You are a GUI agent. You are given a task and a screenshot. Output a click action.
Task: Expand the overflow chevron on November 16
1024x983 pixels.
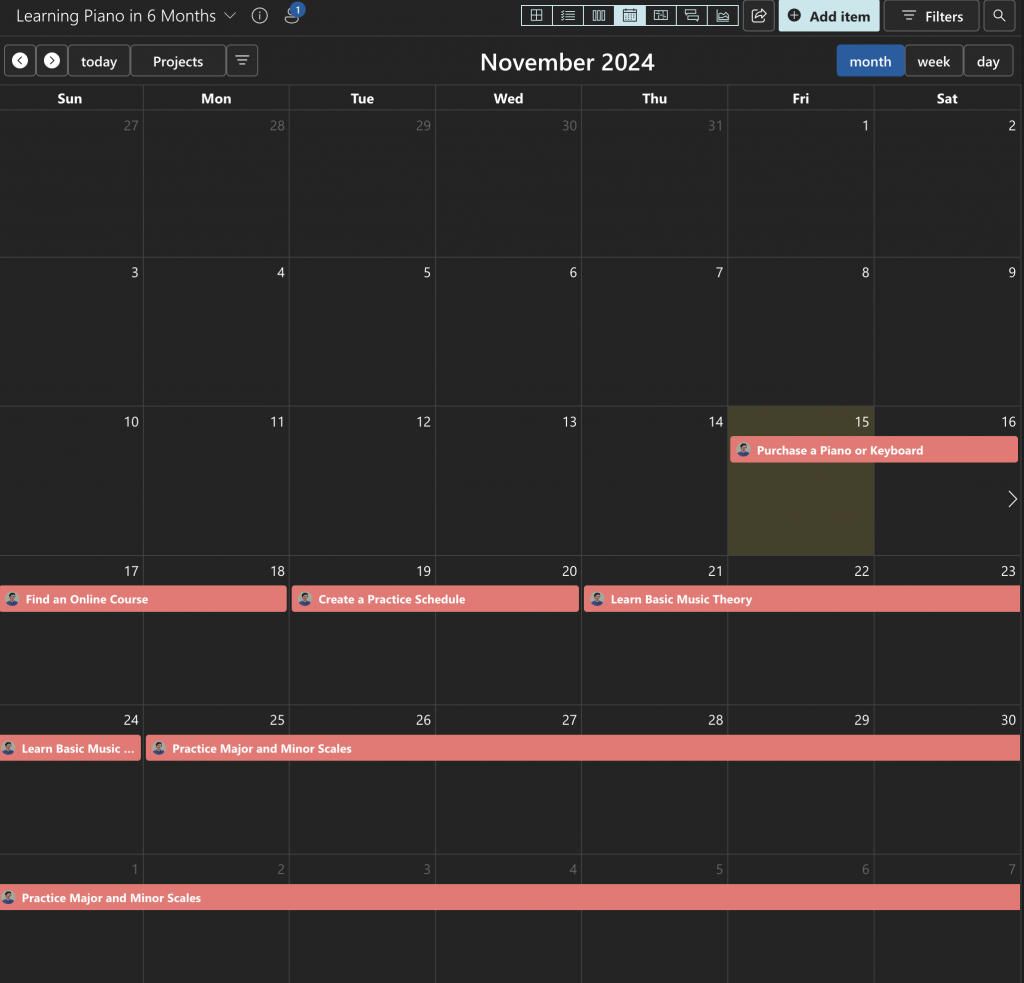click(1011, 498)
